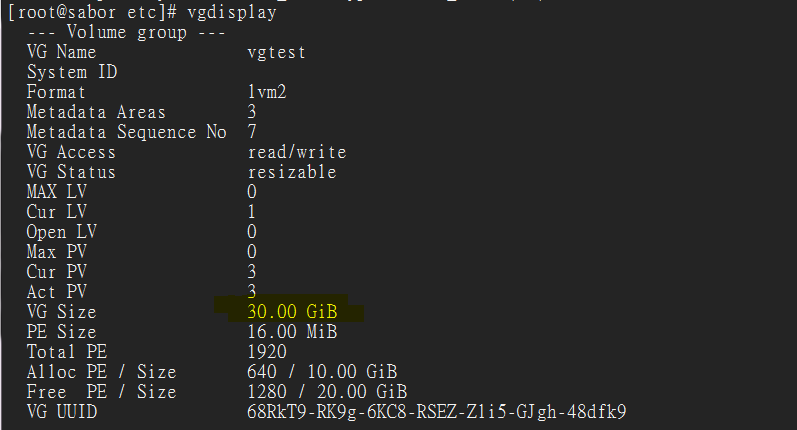Click the root@sabor shell prompt

92,12
